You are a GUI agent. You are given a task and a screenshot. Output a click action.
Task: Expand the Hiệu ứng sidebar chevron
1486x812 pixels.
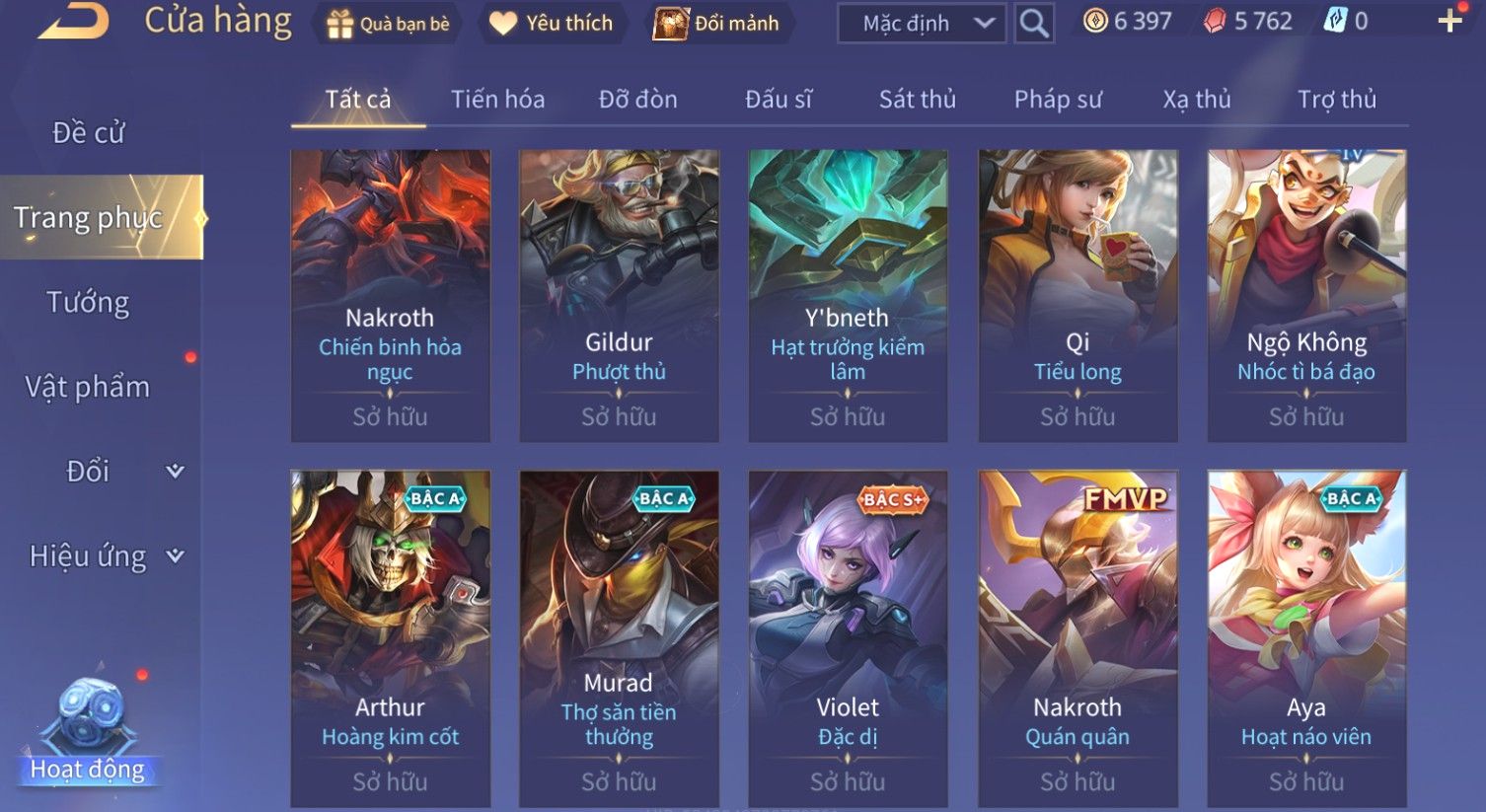[175, 555]
